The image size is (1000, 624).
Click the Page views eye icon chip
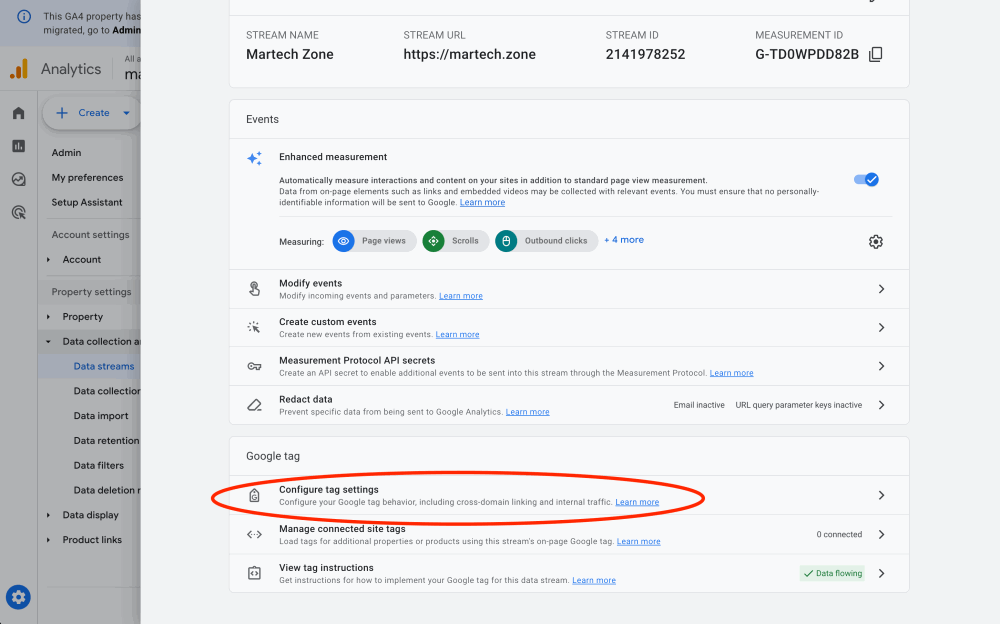point(343,241)
